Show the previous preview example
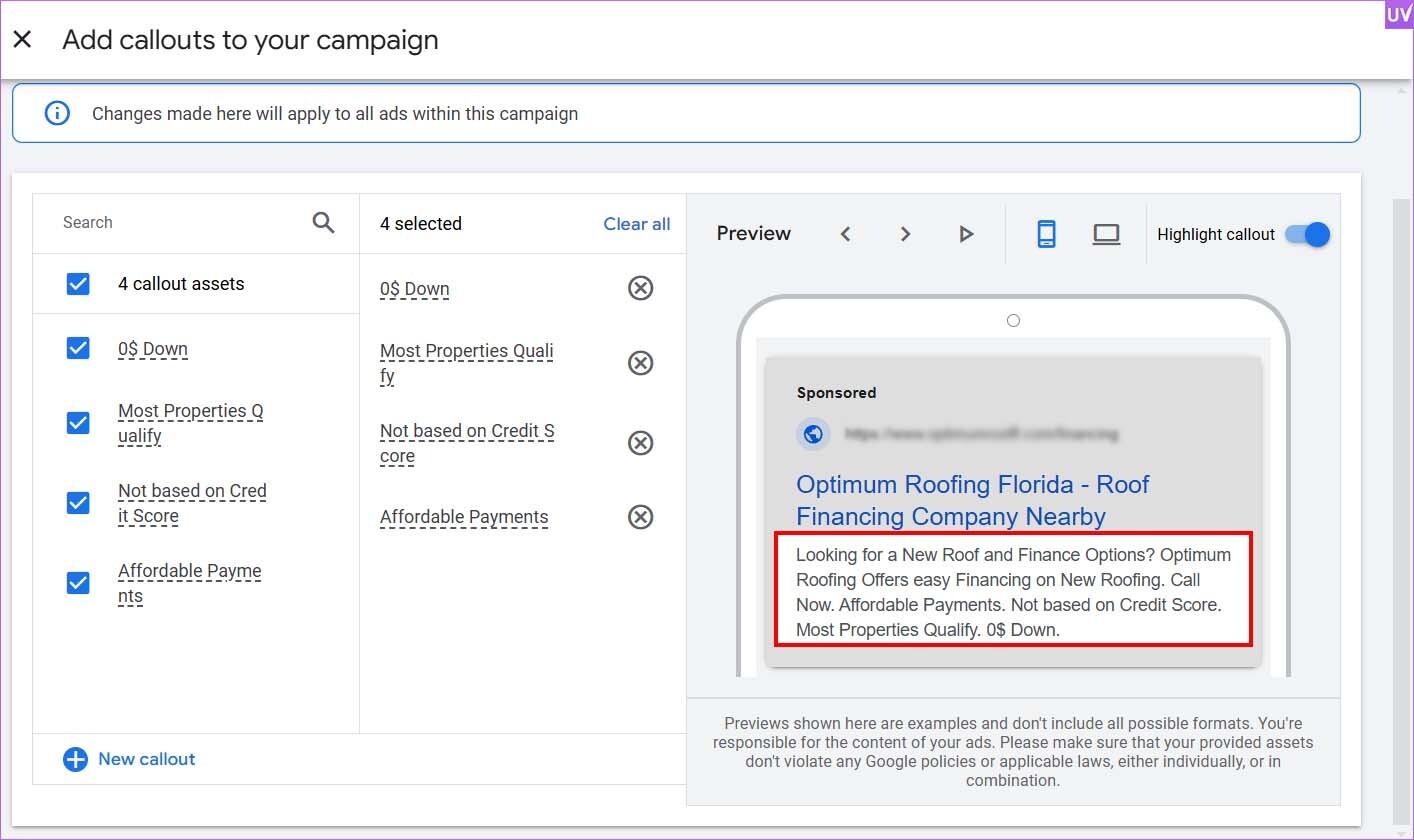Viewport: 1414px width, 840px height. click(x=845, y=234)
